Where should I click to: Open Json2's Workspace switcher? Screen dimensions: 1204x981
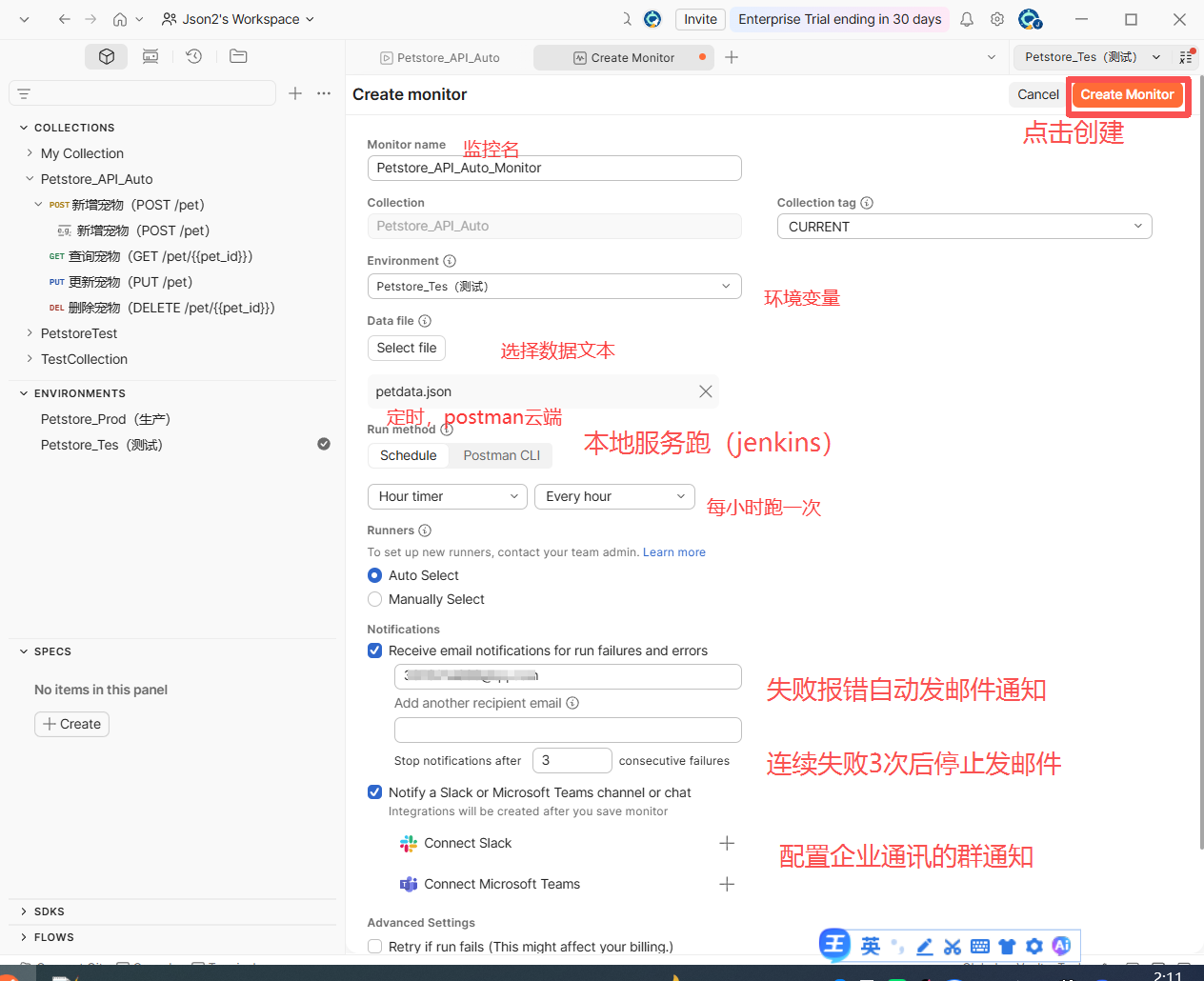tap(238, 19)
